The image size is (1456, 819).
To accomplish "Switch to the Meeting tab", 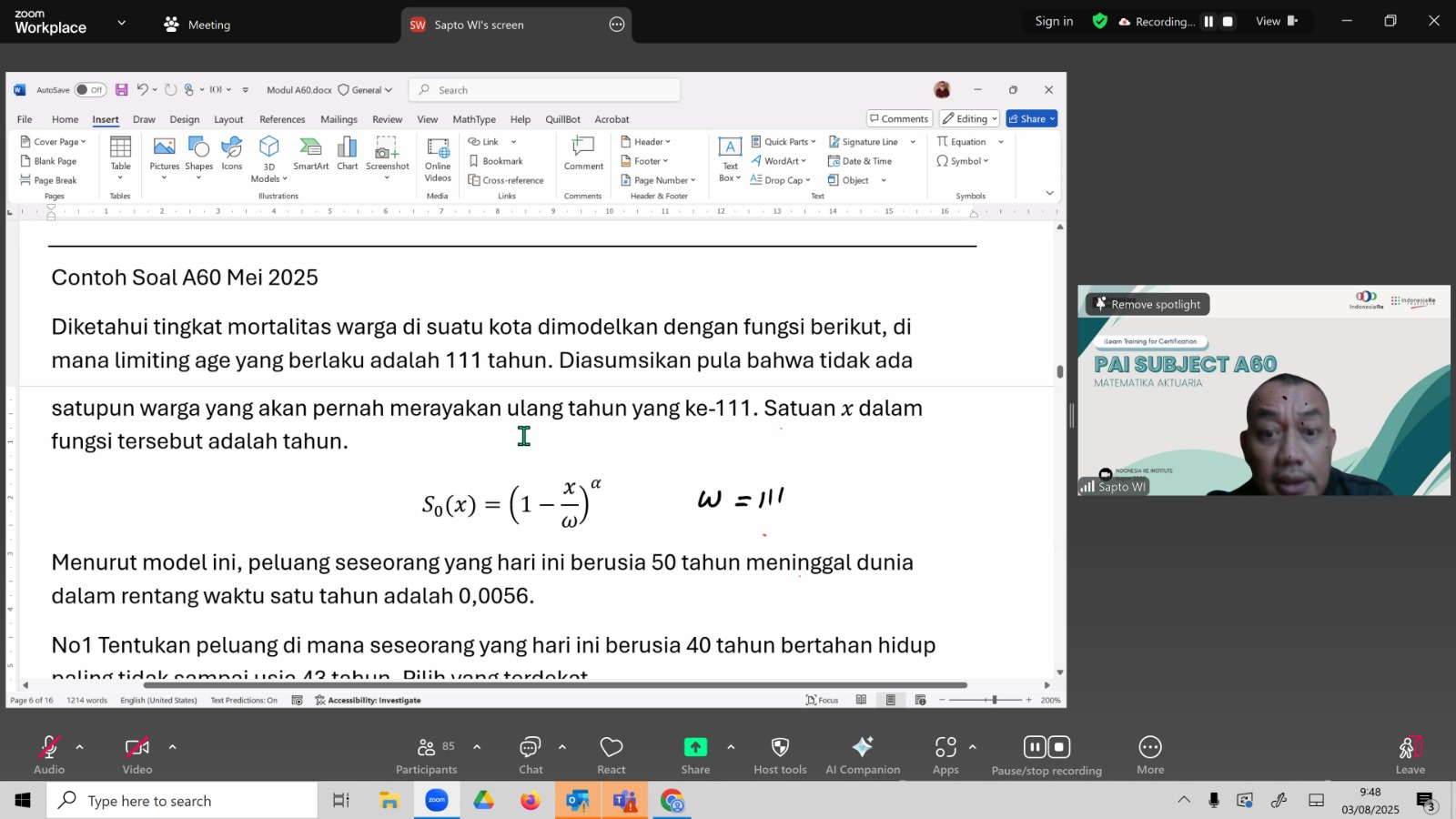I will pyautogui.click(x=197, y=25).
